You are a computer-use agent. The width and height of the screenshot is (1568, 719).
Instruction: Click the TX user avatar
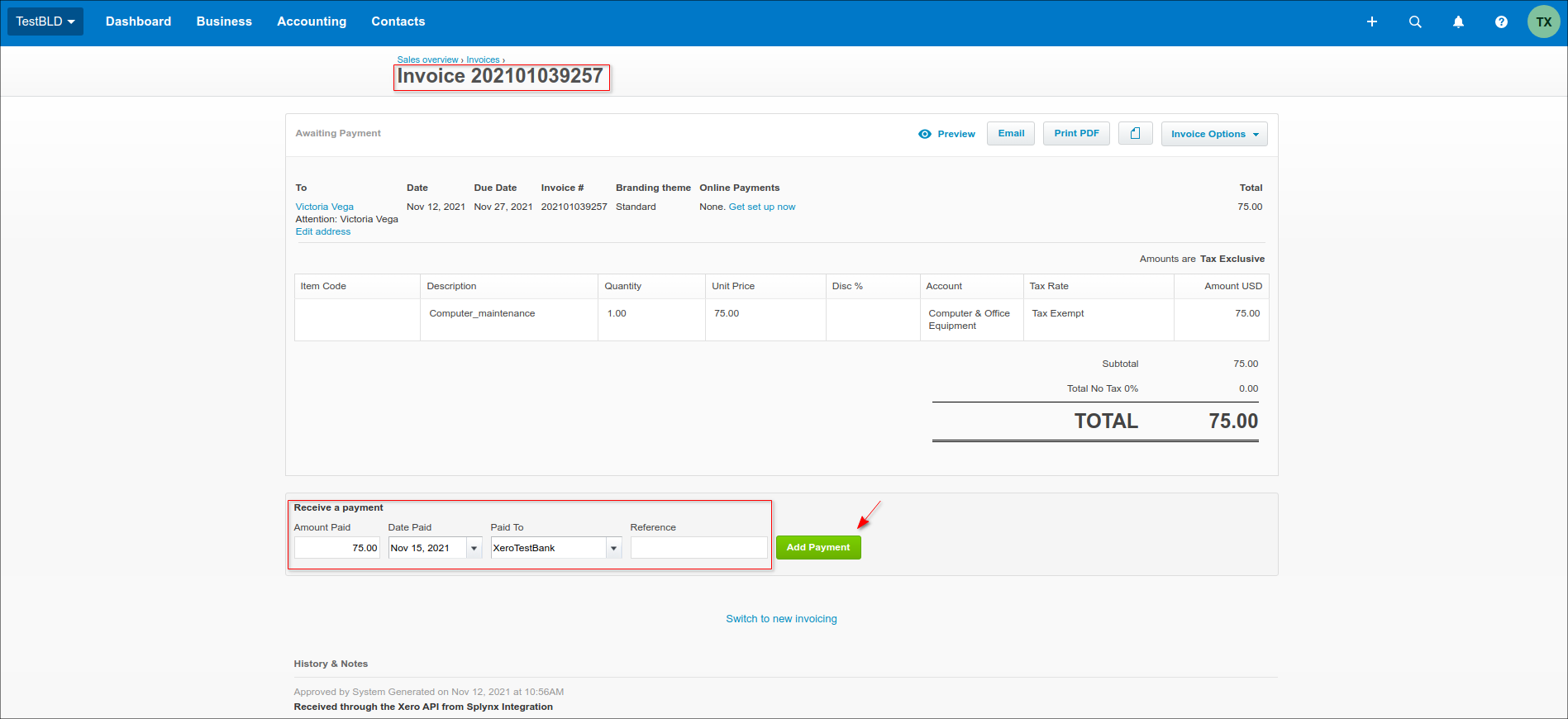point(1543,22)
